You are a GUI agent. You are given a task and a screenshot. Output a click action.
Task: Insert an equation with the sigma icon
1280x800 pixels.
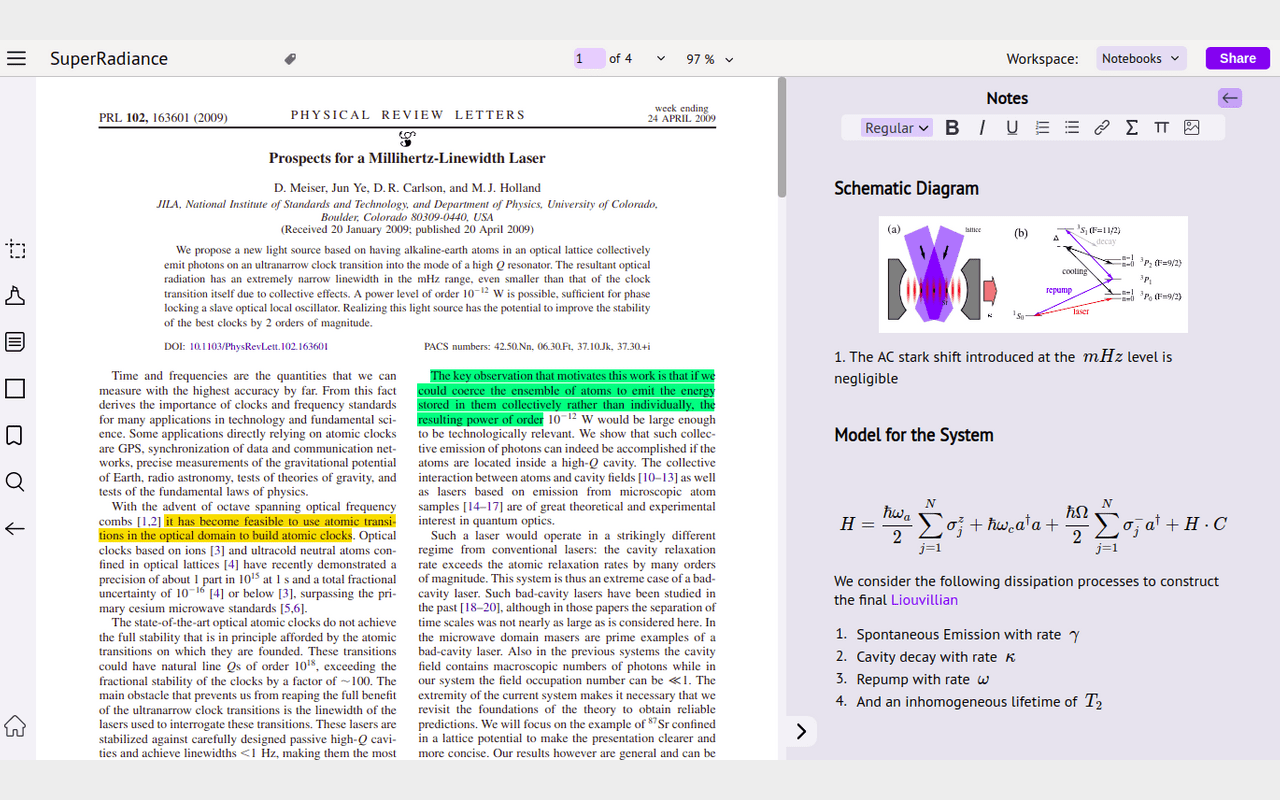click(1132, 128)
